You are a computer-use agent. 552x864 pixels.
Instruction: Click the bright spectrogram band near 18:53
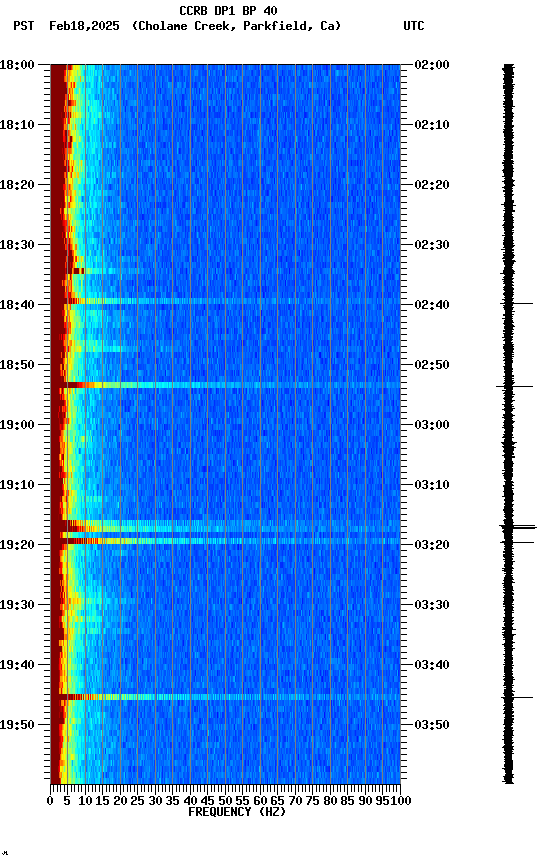point(225,385)
